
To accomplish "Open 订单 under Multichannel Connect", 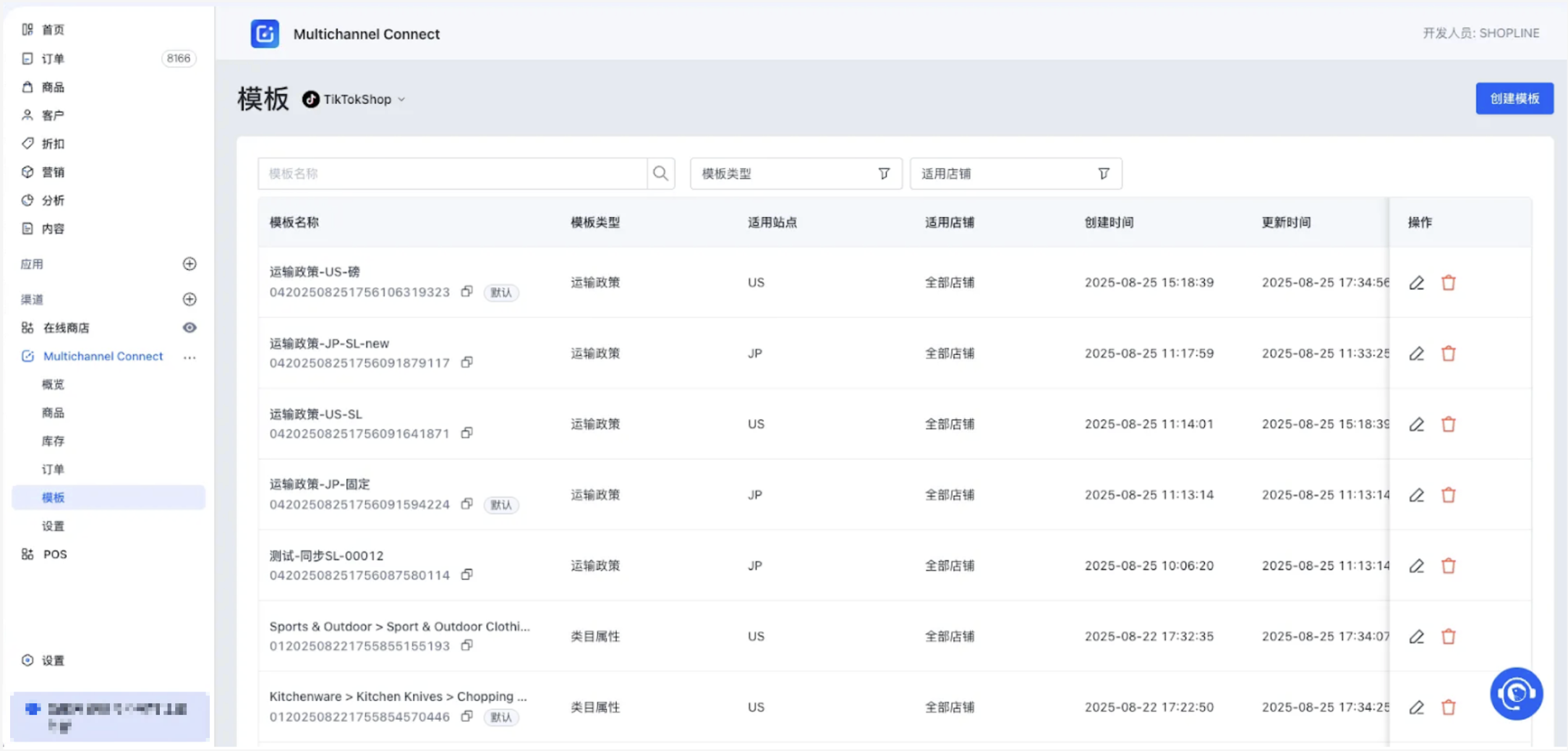I will click(53, 470).
